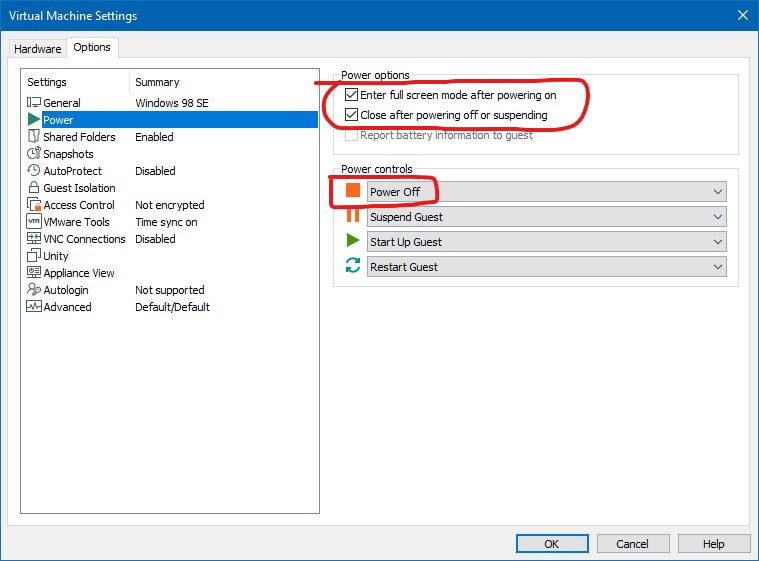
Task: Check Report battery information to guest
Action: point(351,135)
